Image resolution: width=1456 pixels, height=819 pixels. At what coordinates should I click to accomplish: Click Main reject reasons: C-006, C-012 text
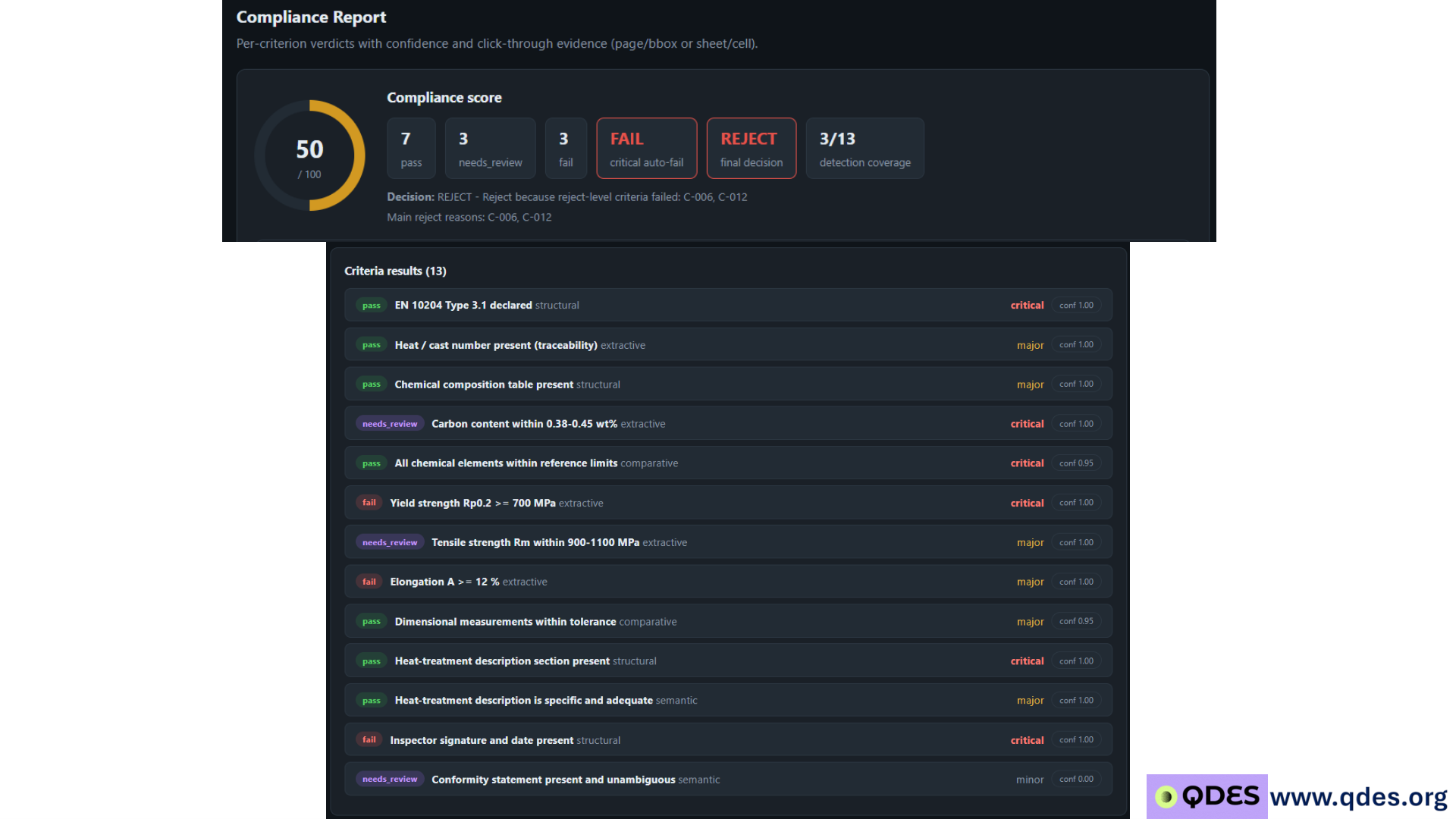tap(469, 217)
